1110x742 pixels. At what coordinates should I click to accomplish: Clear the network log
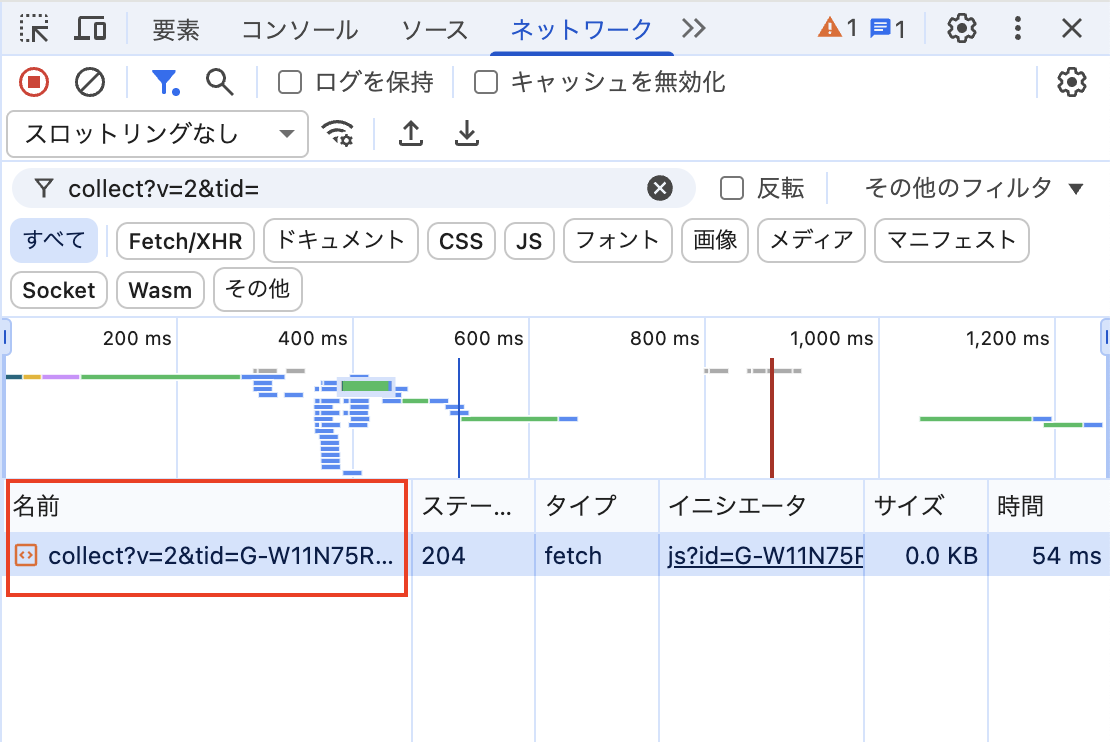coord(90,82)
